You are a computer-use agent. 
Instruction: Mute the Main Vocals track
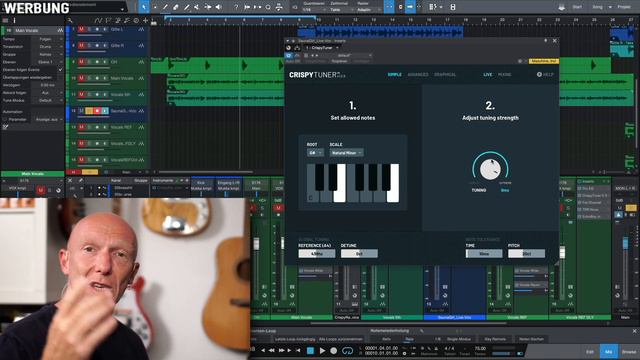click(x=81, y=78)
